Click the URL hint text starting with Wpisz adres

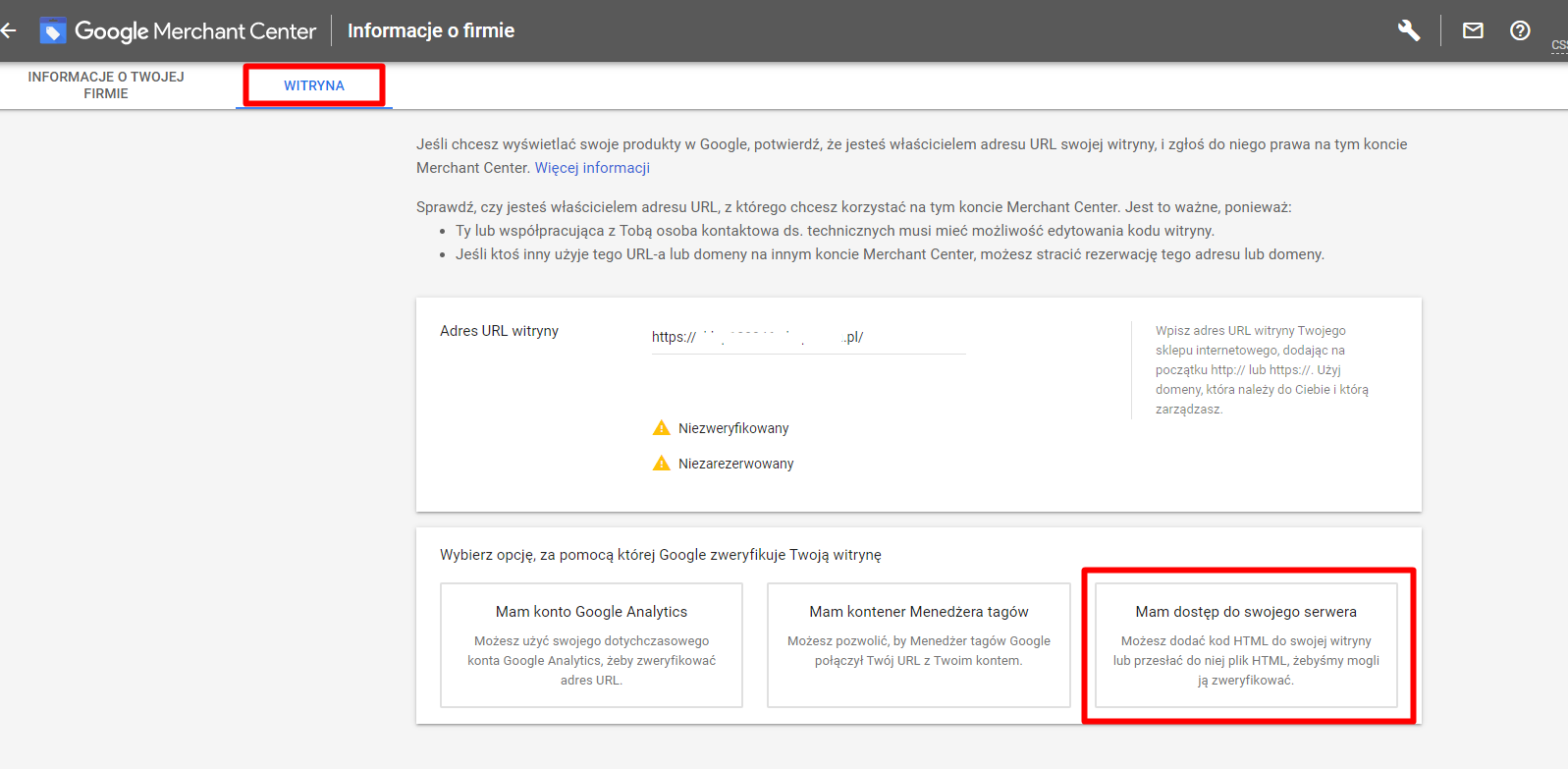pos(1261,369)
